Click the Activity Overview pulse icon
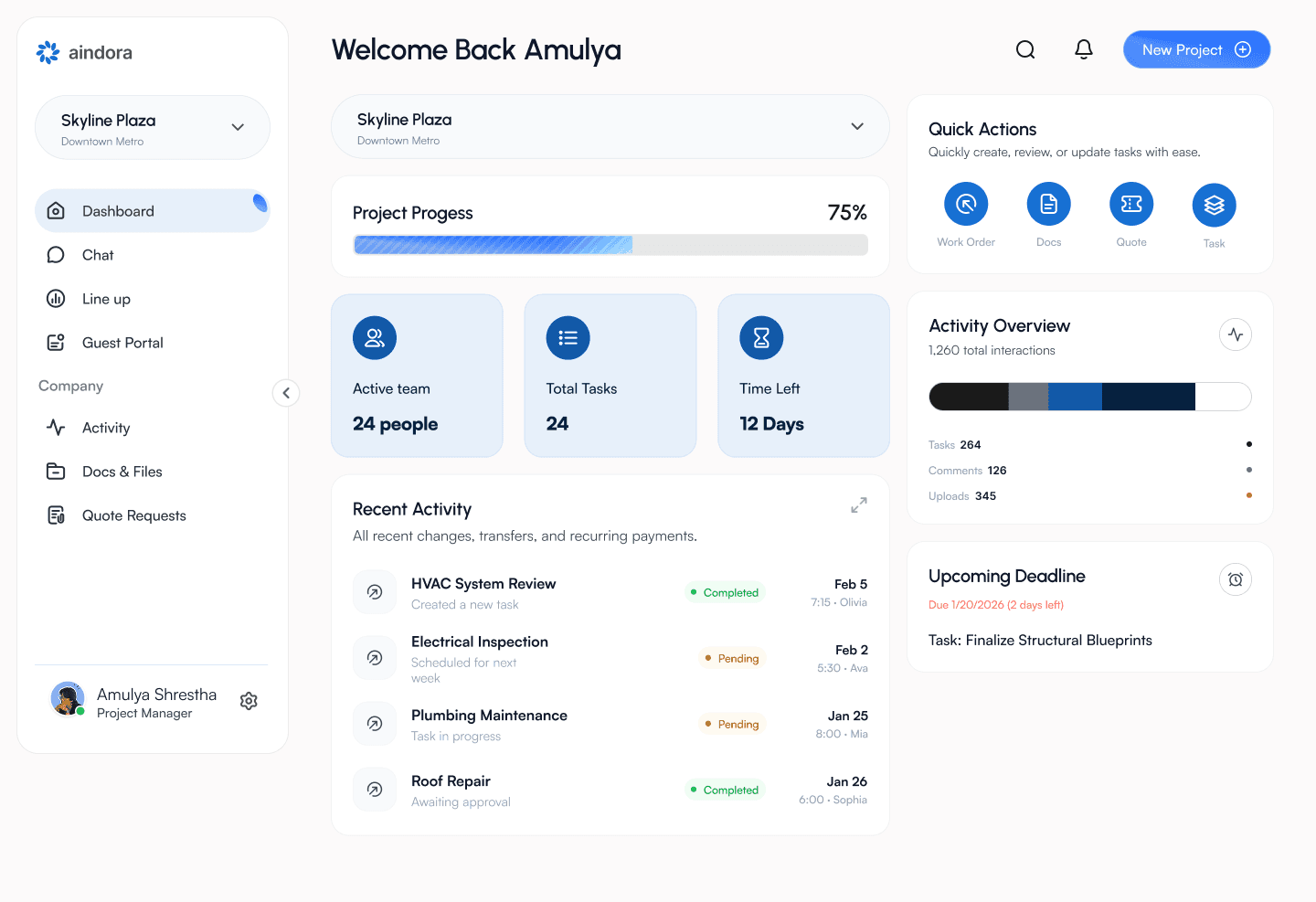The height and width of the screenshot is (902, 1316). [1236, 334]
